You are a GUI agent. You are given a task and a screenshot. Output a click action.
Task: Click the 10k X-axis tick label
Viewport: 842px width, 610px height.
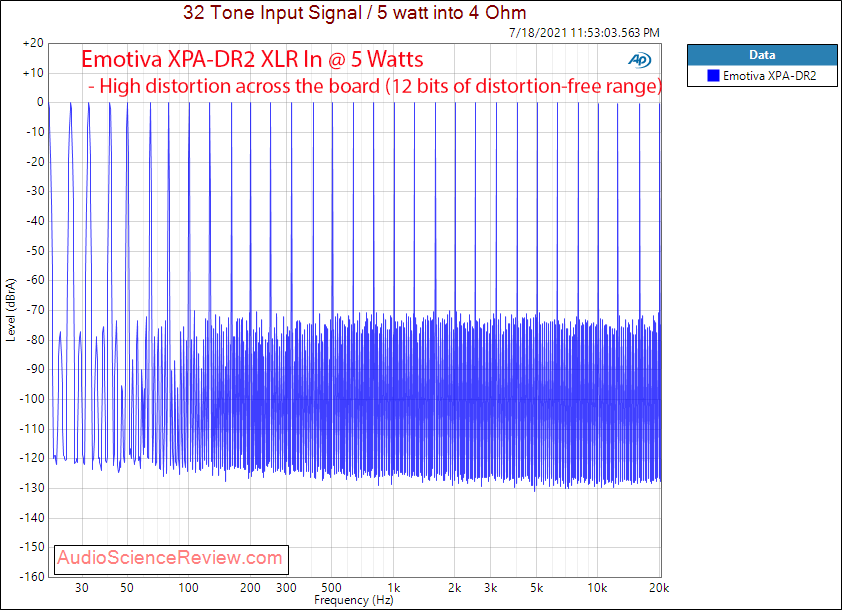597,588
